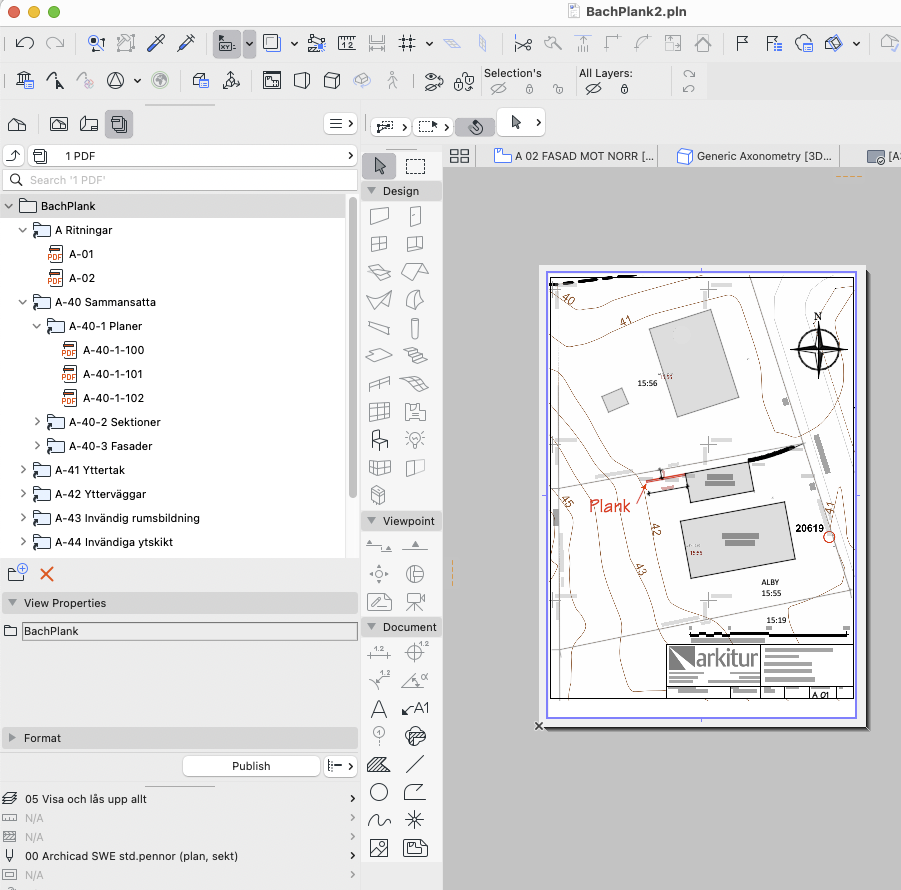Select the Marquee tool
Image resolution: width=901 pixels, height=890 pixels.
pyautogui.click(x=415, y=166)
